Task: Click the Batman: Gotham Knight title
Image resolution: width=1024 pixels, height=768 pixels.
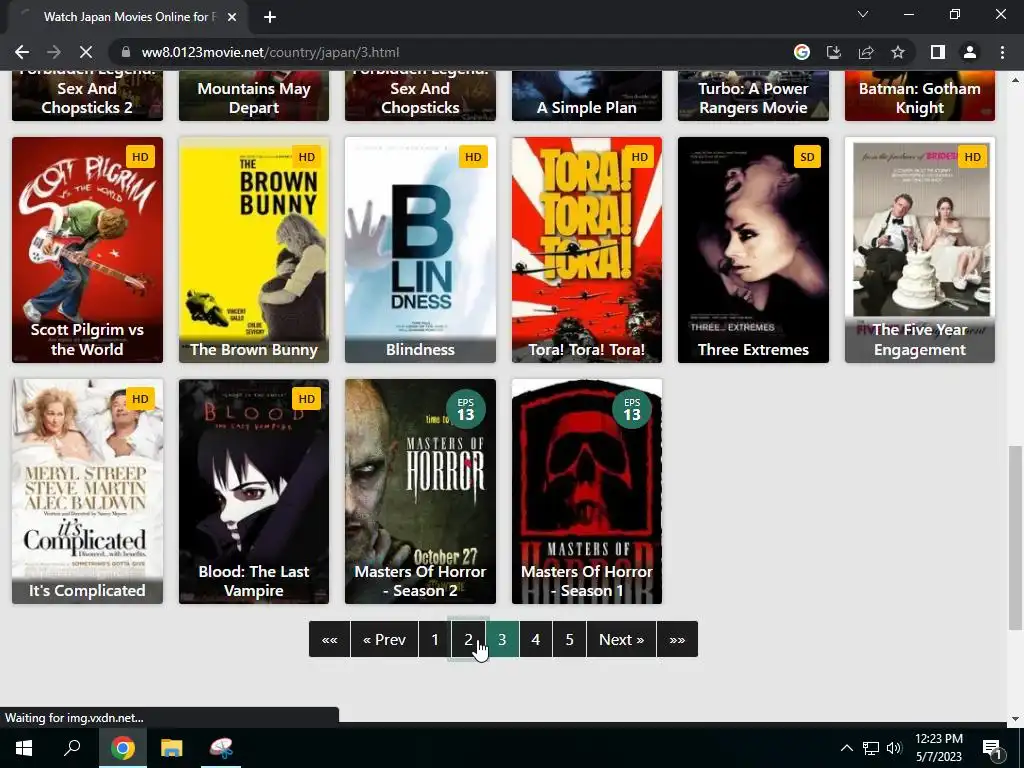Action: coord(920,98)
